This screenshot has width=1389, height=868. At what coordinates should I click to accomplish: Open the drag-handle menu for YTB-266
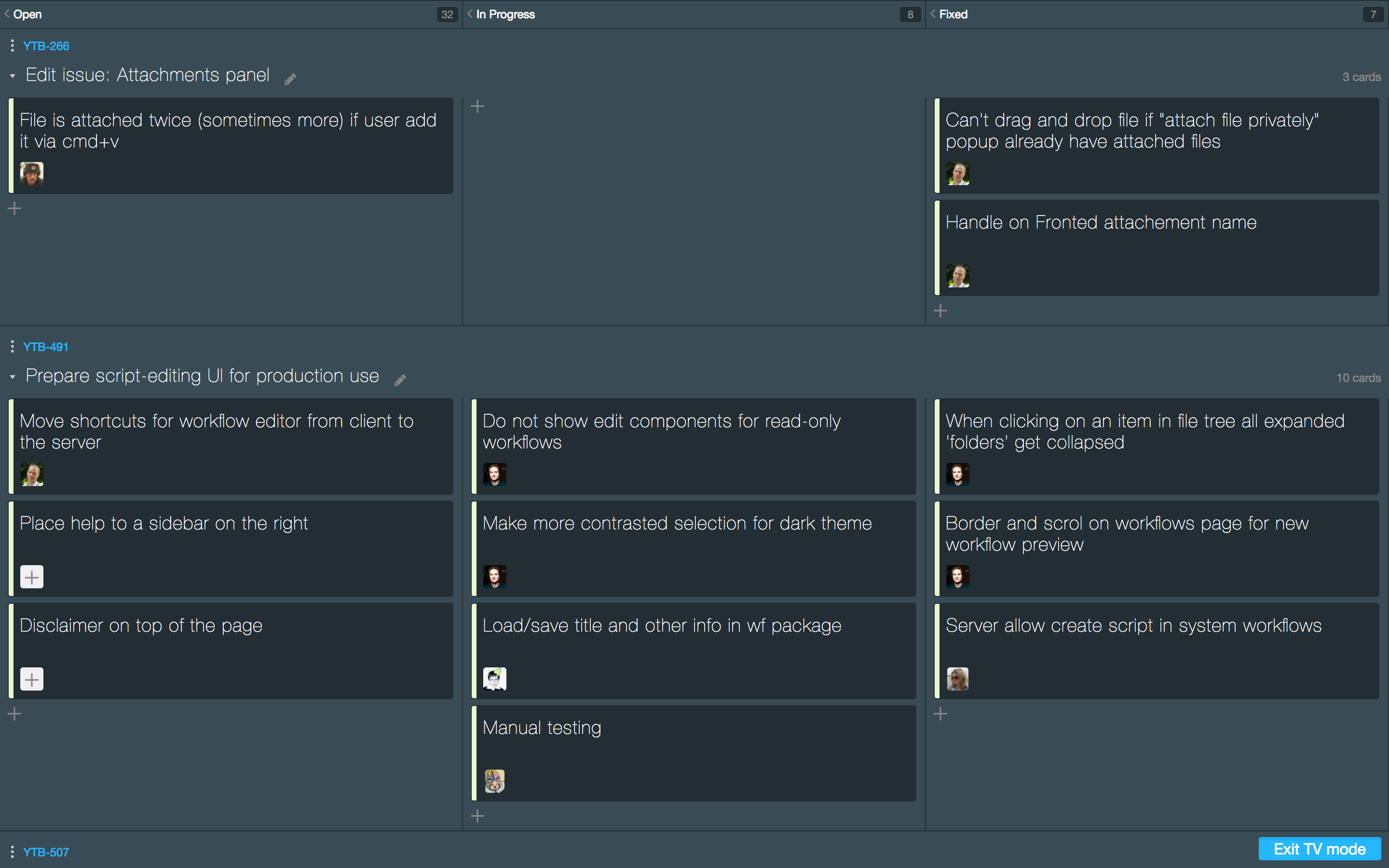(x=12, y=45)
